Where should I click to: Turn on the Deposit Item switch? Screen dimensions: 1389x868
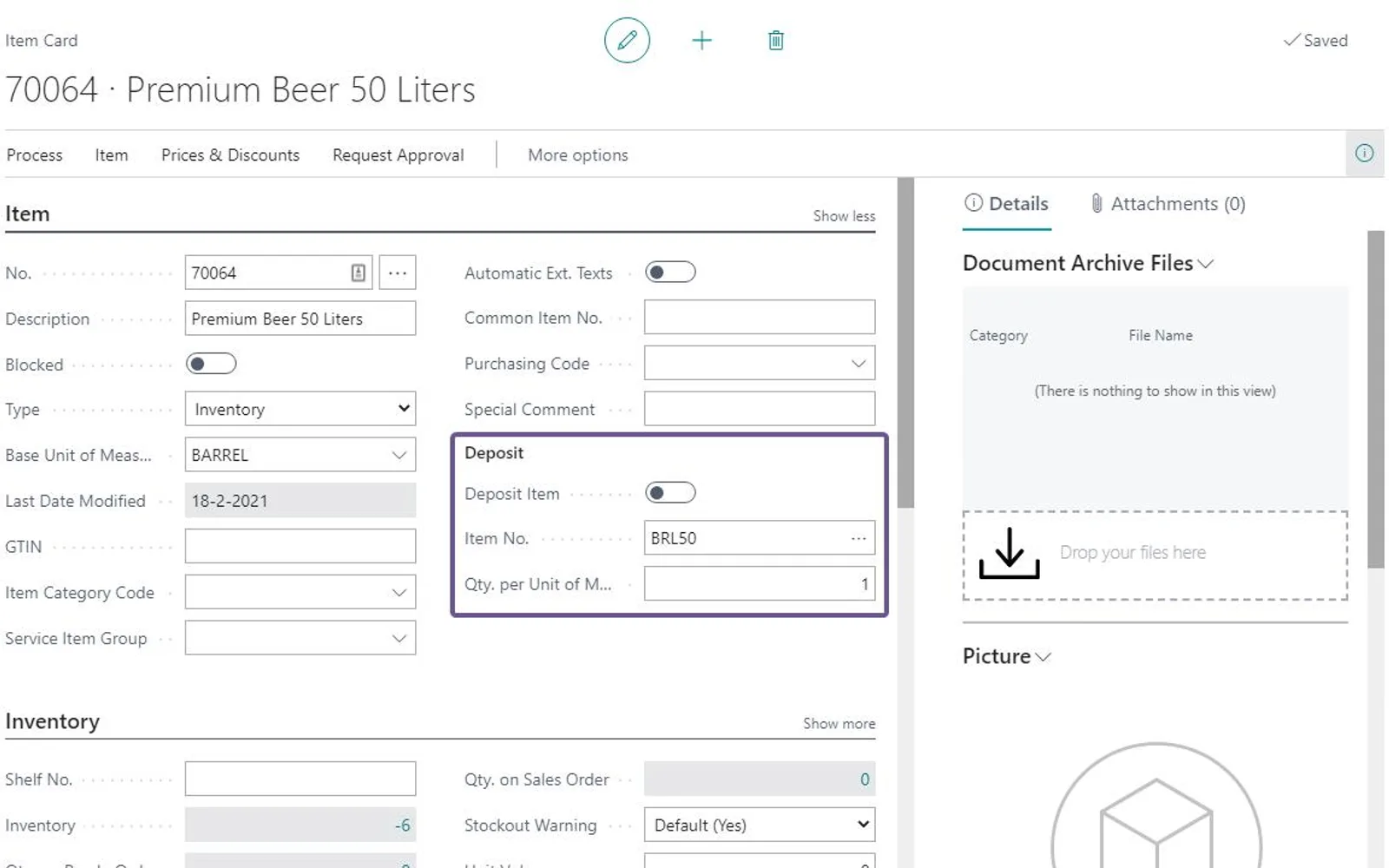(x=670, y=493)
